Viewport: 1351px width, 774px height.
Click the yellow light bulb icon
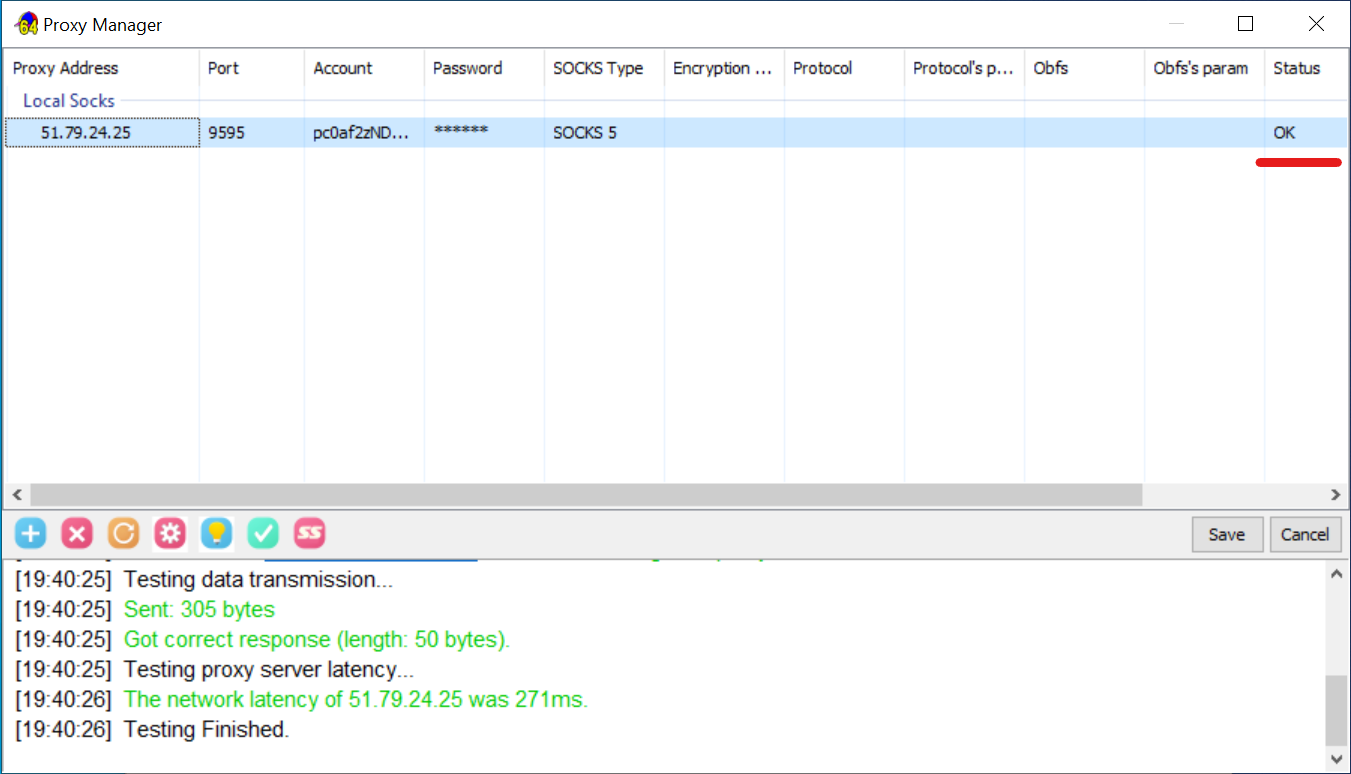coord(216,533)
